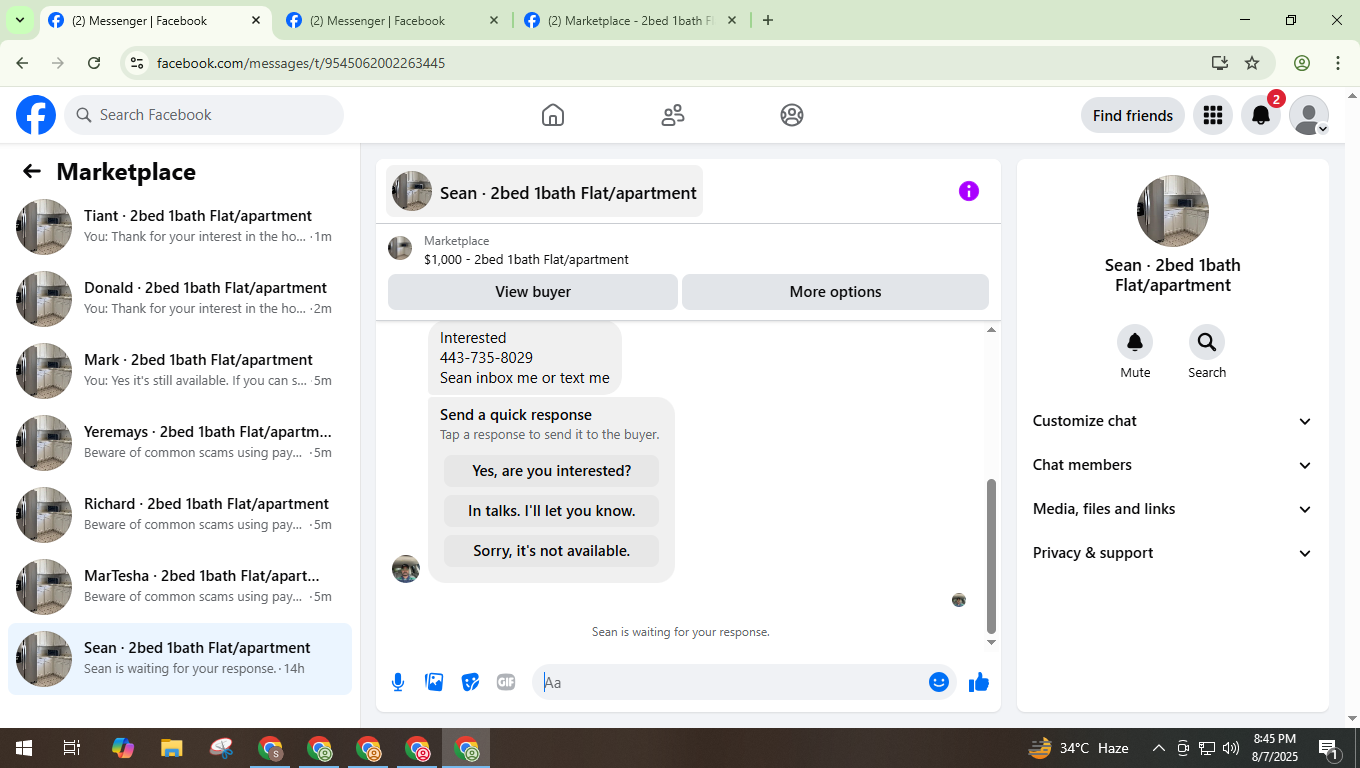
Task: Switch to second Messenger tab
Action: [394, 20]
